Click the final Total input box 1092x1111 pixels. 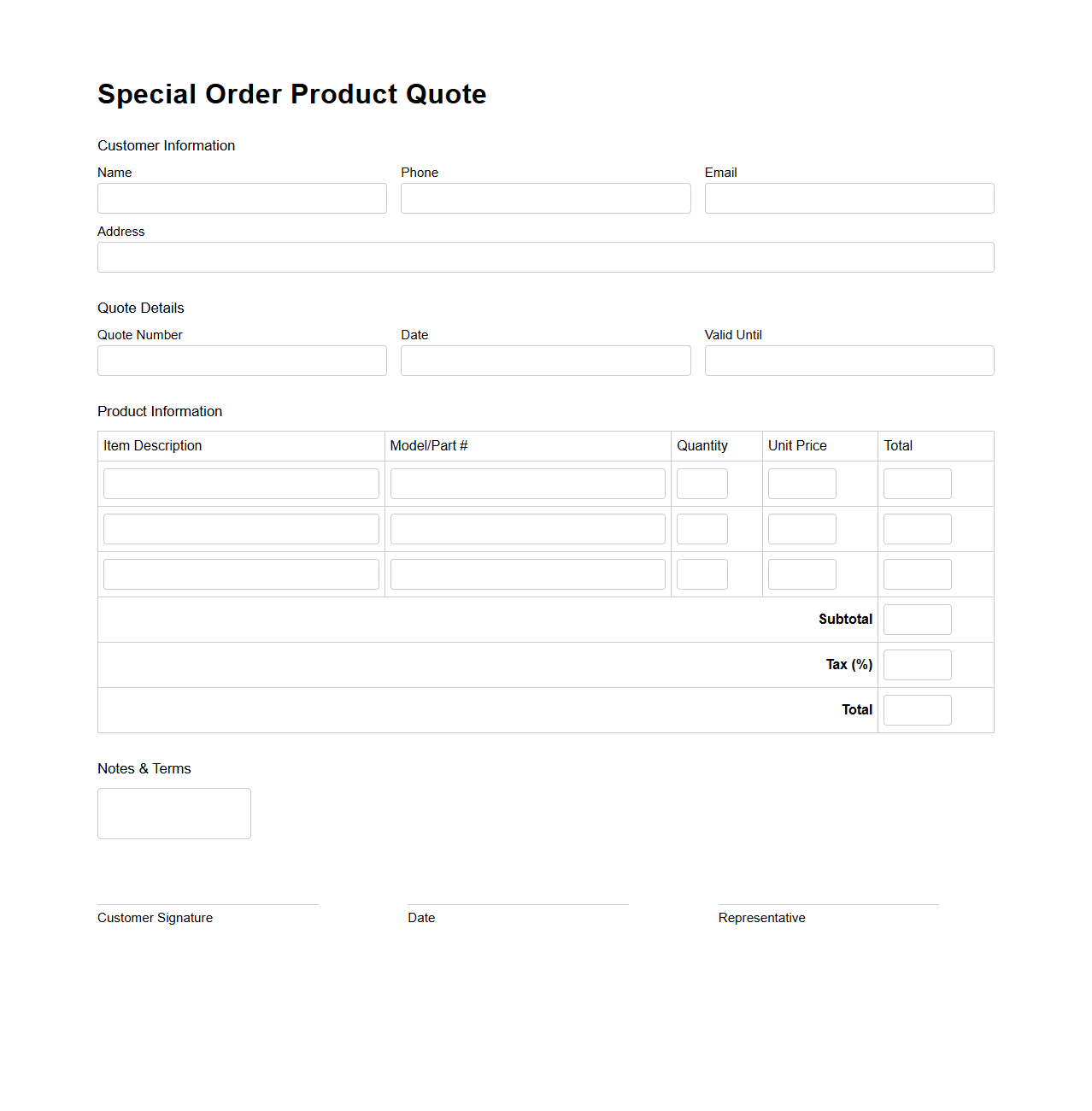[917, 709]
